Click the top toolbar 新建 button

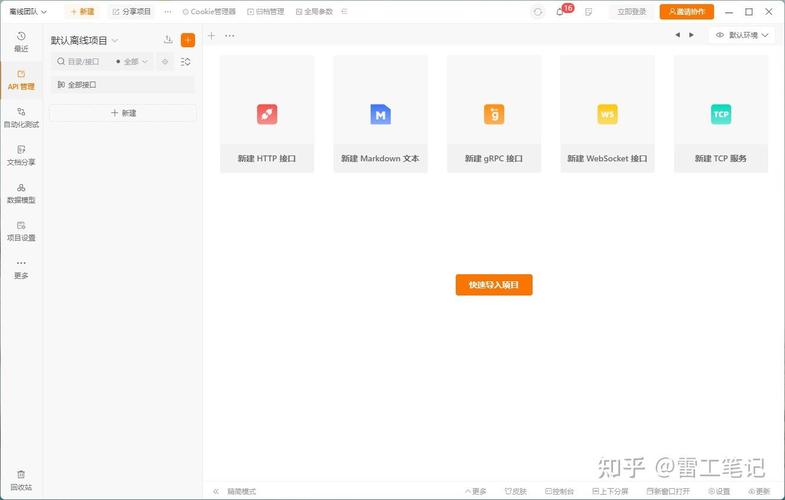(x=83, y=12)
